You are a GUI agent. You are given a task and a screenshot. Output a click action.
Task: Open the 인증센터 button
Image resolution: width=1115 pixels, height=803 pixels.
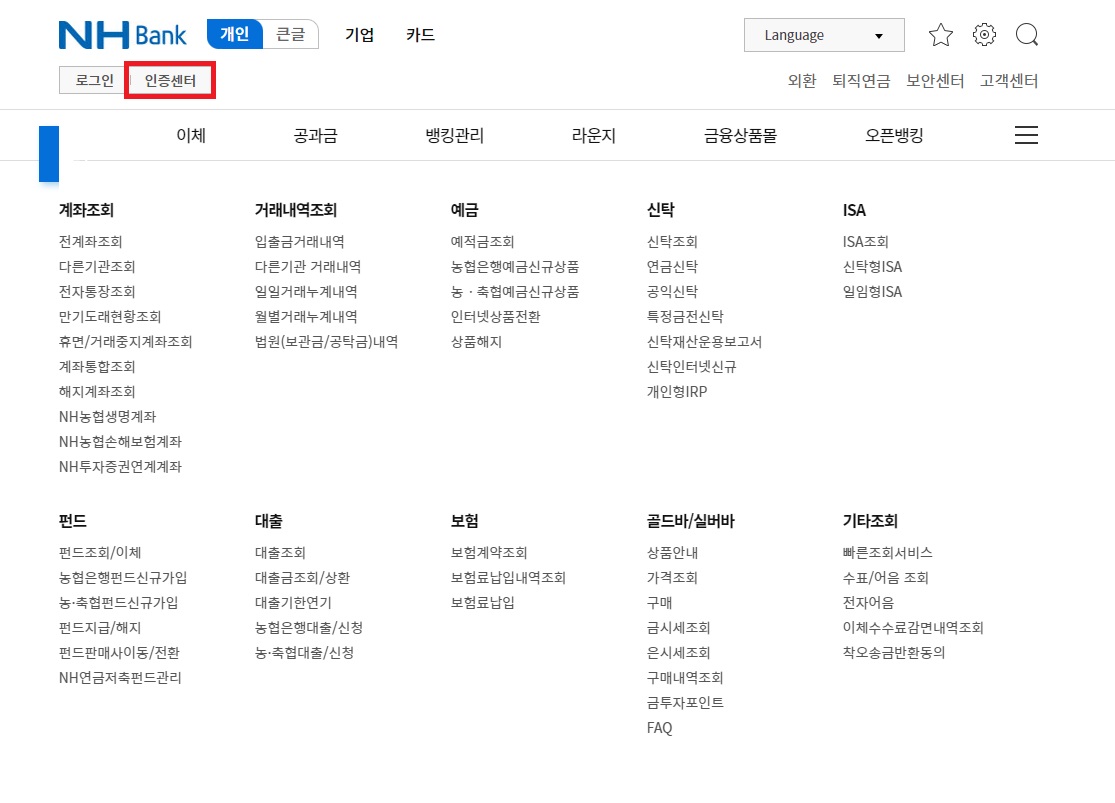170,80
